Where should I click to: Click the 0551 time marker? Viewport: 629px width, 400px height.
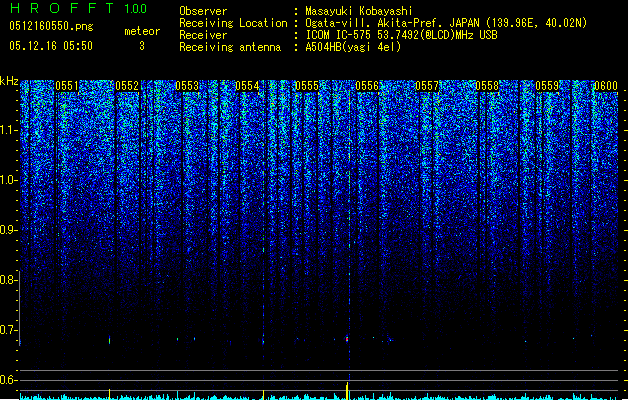[67, 86]
